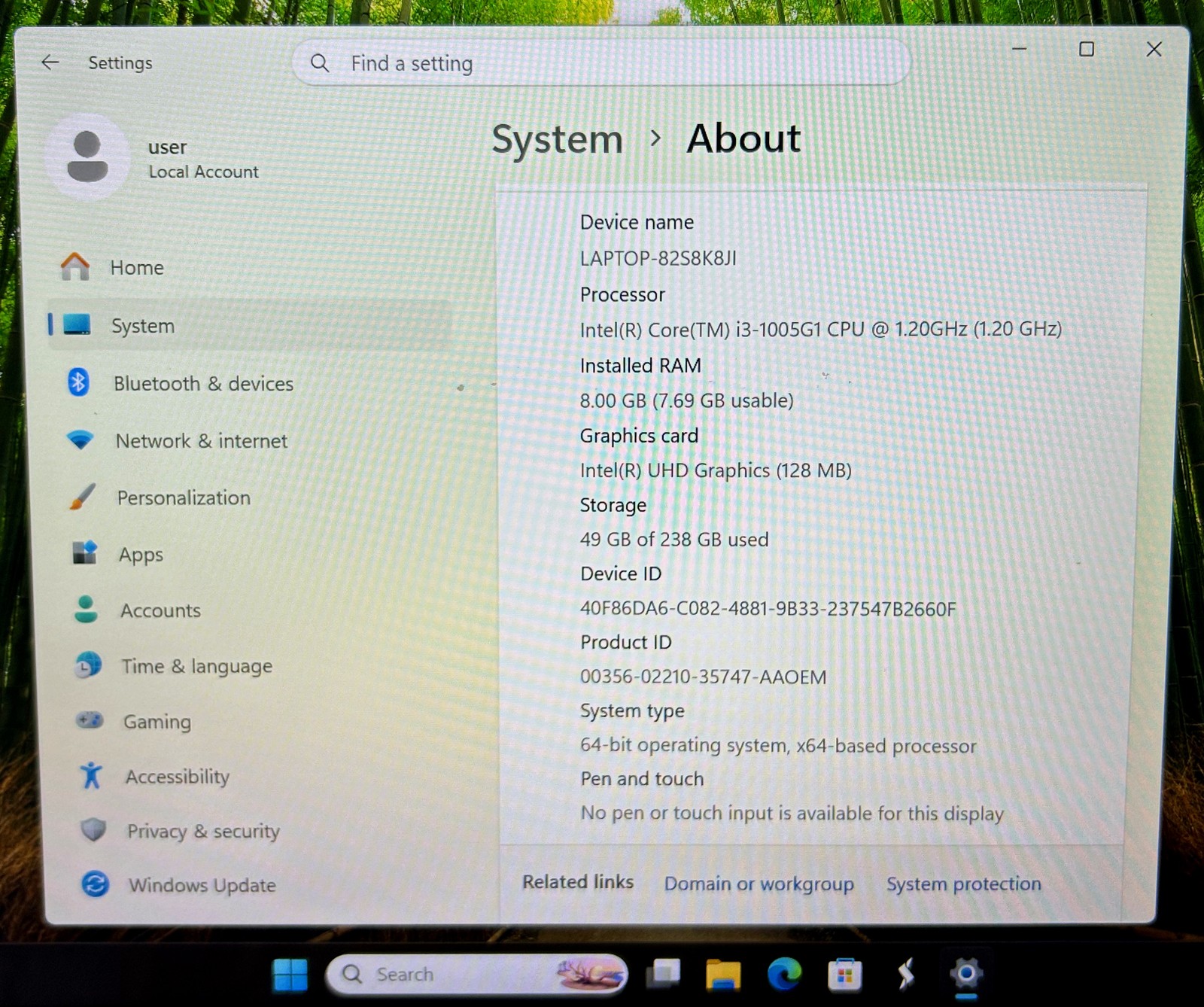Click the System monitor icon in sidebar

pyautogui.click(x=77, y=325)
